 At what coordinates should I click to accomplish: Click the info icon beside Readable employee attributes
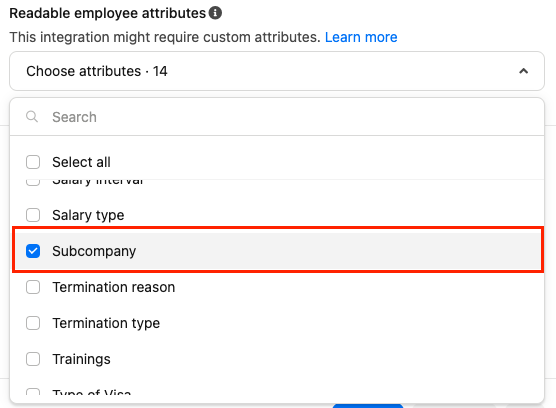pyautogui.click(x=215, y=13)
